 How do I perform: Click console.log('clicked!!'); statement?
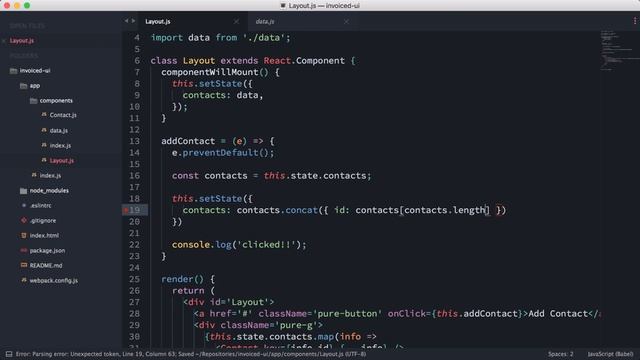[x=239, y=244]
